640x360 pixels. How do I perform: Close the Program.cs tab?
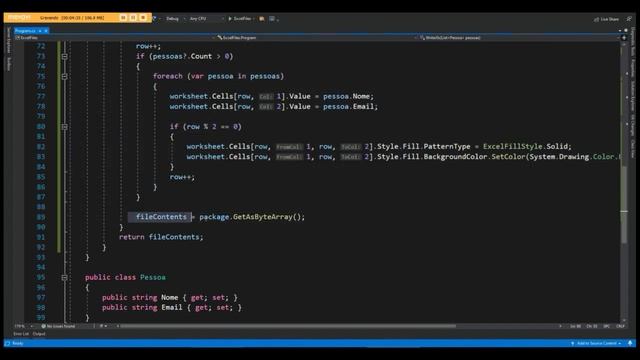46,31
